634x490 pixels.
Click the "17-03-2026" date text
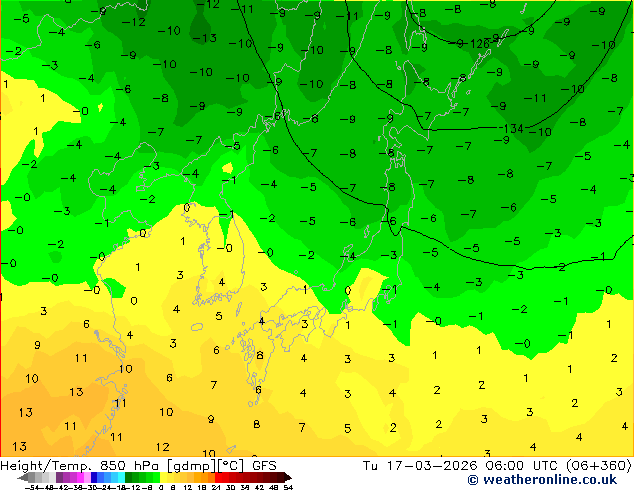coord(432,466)
